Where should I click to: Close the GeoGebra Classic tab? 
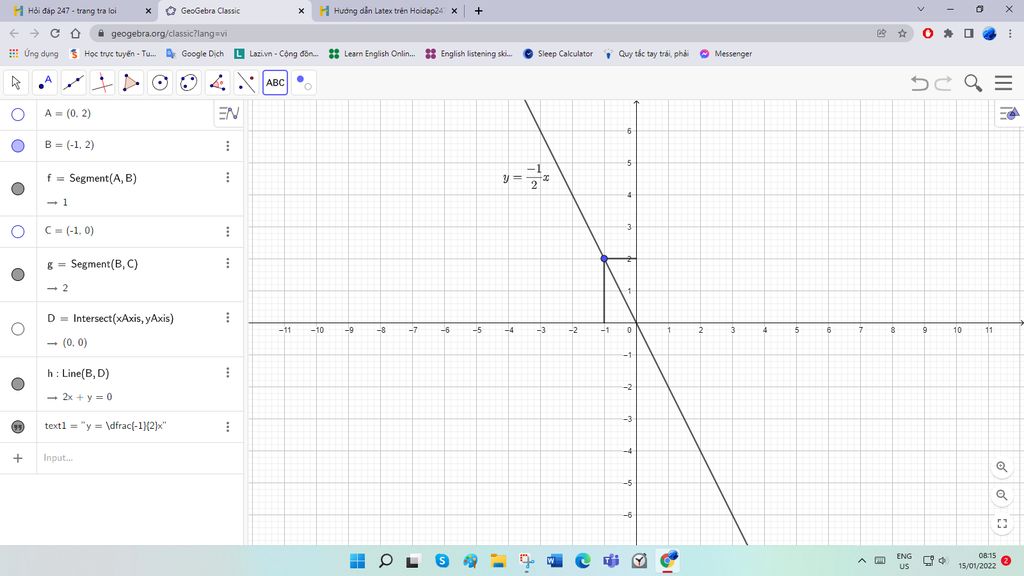(x=301, y=10)
